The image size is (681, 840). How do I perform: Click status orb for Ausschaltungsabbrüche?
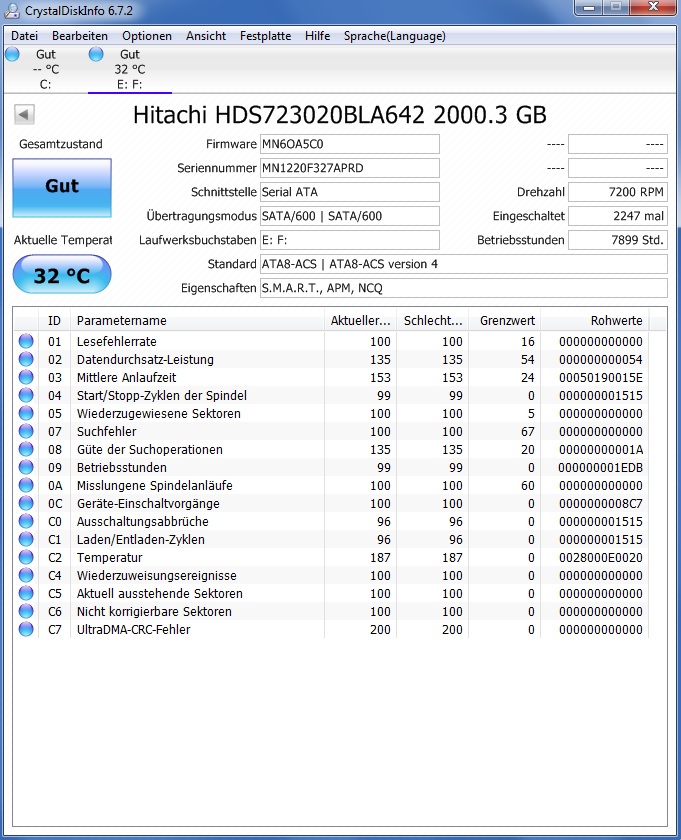point(26,521)
